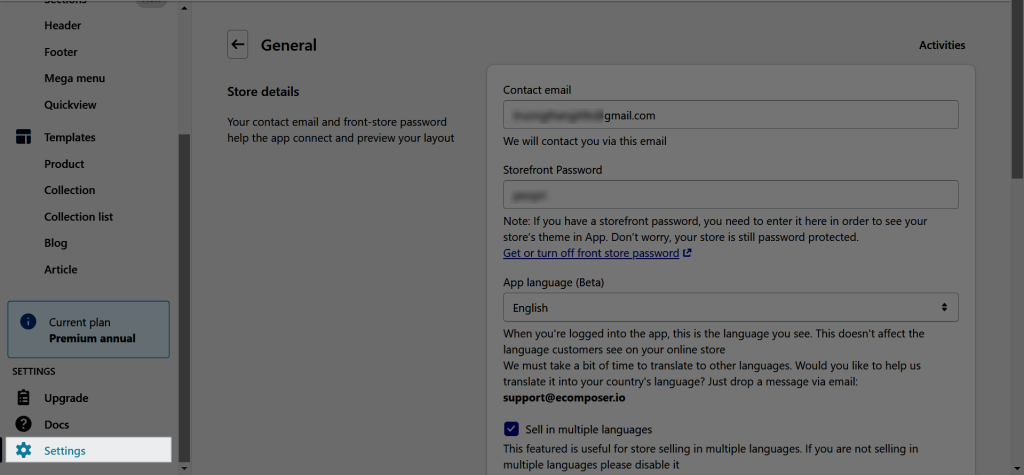Click the Contact email field

tap(731, 114)
